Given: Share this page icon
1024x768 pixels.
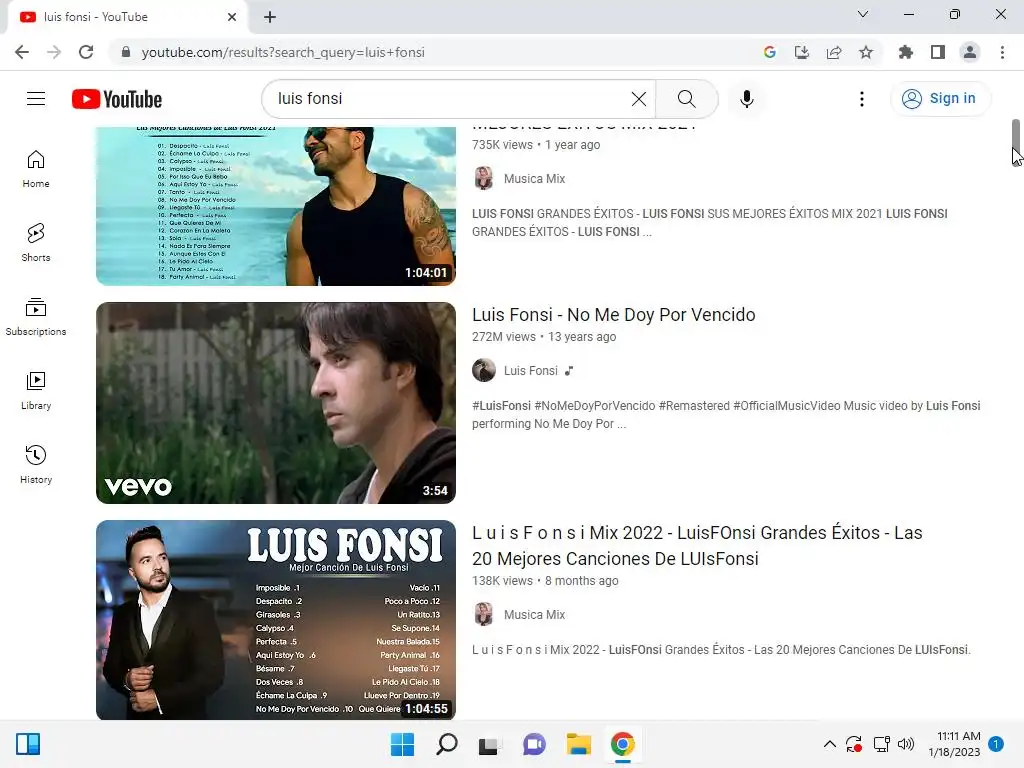Looking at the screenshot, I should point(834,52).
